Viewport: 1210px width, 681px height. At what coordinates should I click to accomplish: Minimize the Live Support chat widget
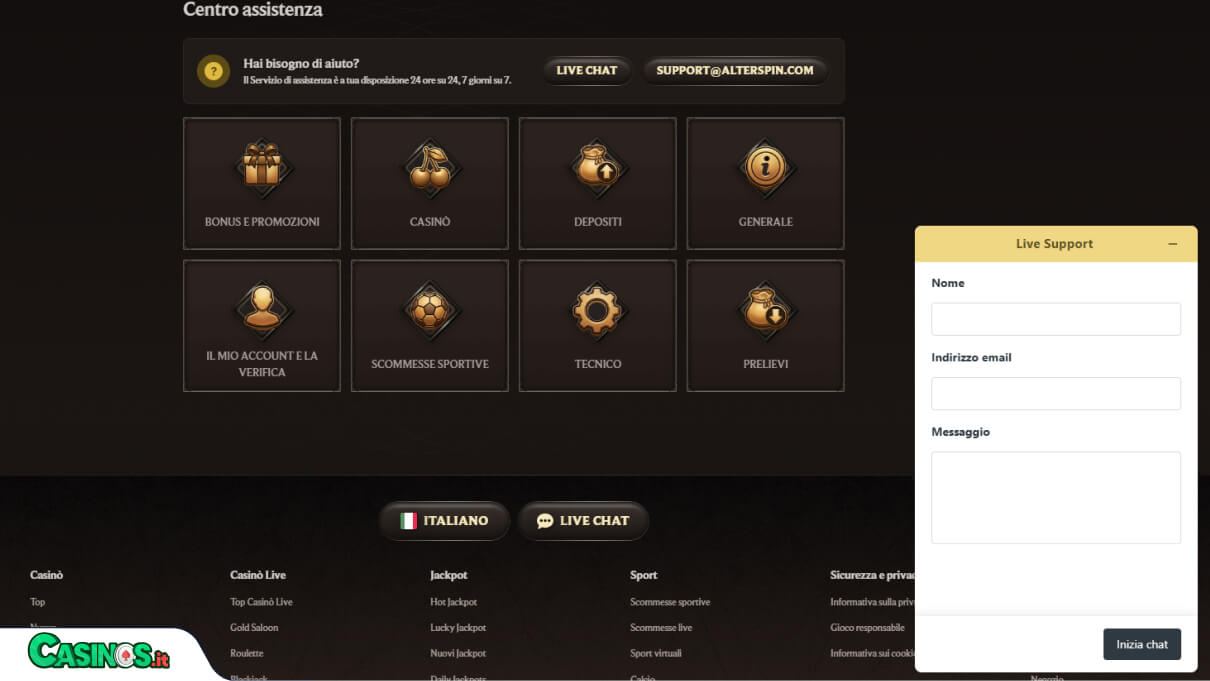coord(1173,244)
